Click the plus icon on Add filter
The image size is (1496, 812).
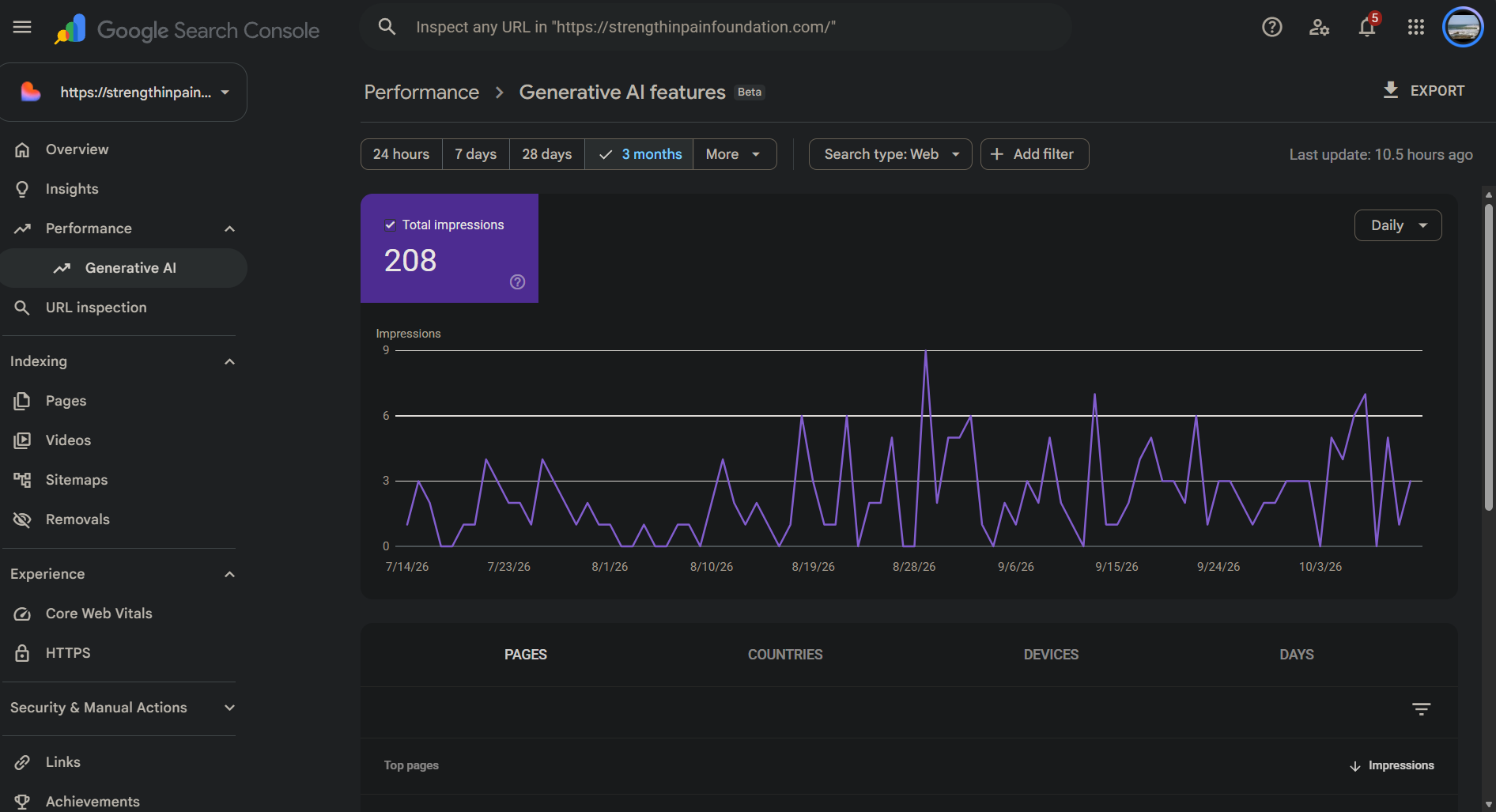(x=997, y=154)
